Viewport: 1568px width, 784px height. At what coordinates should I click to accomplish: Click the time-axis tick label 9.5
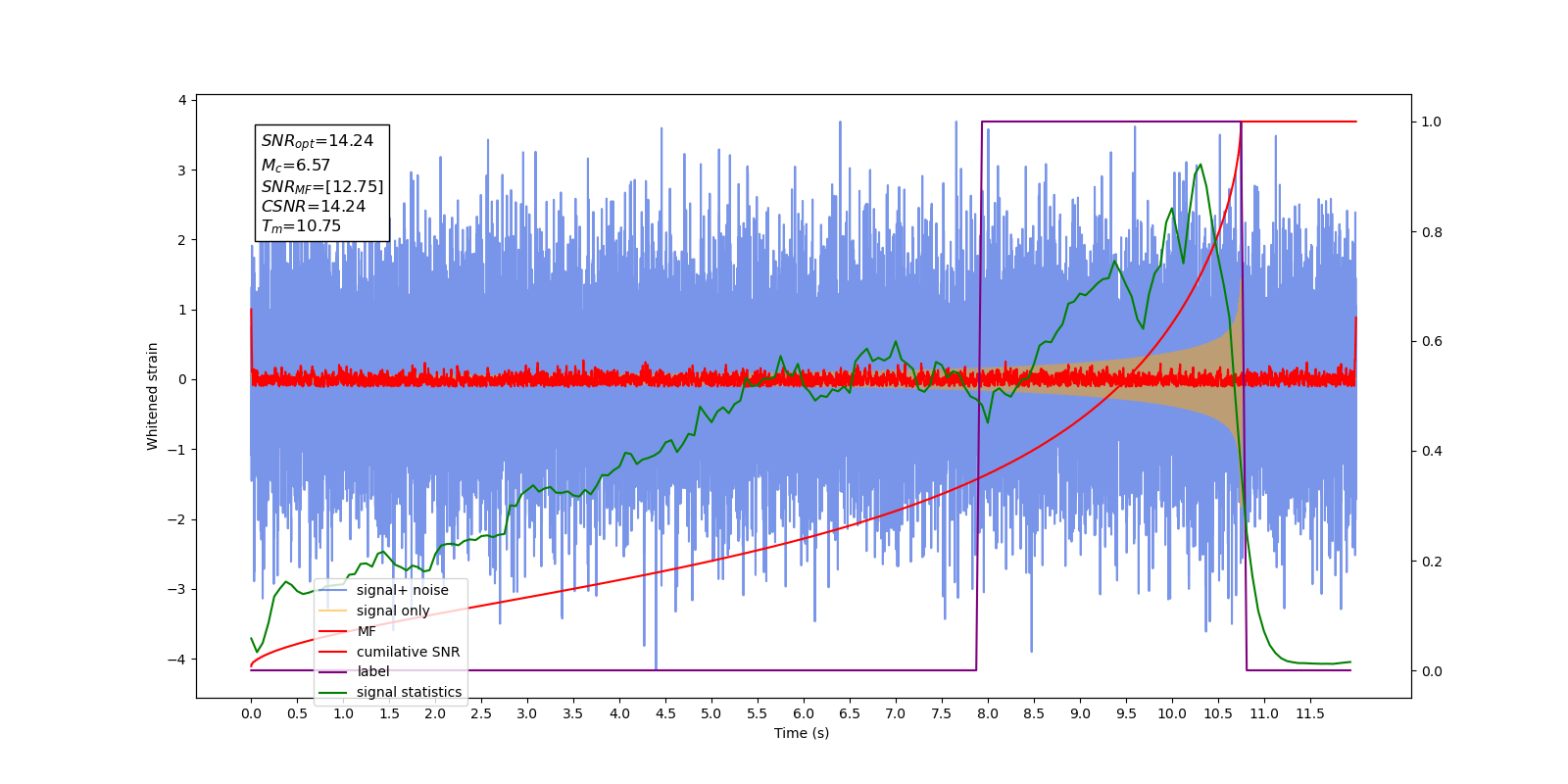coord(1126,713)
